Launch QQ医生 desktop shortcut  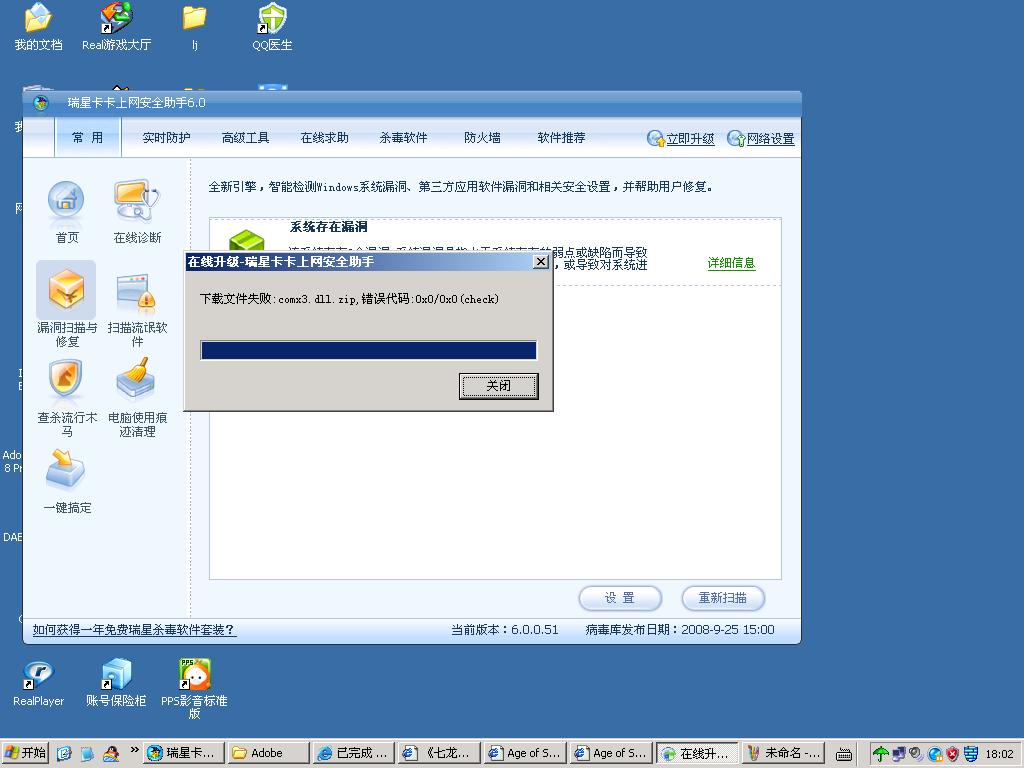coord(272,27)
